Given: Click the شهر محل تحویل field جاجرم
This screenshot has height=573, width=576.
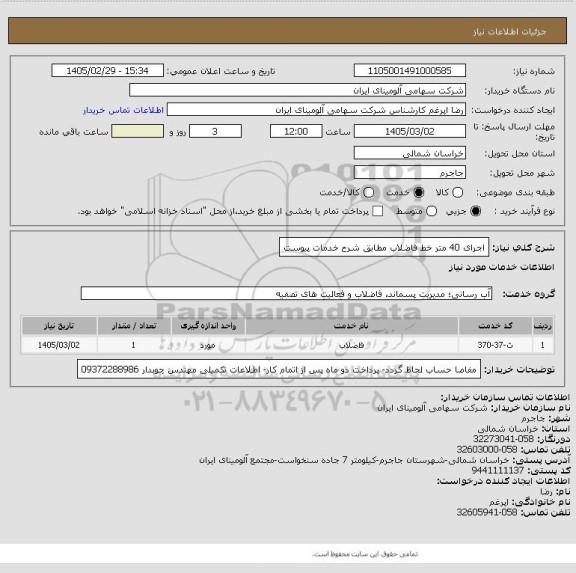Looking at the screenshot, I should (410, 173).
